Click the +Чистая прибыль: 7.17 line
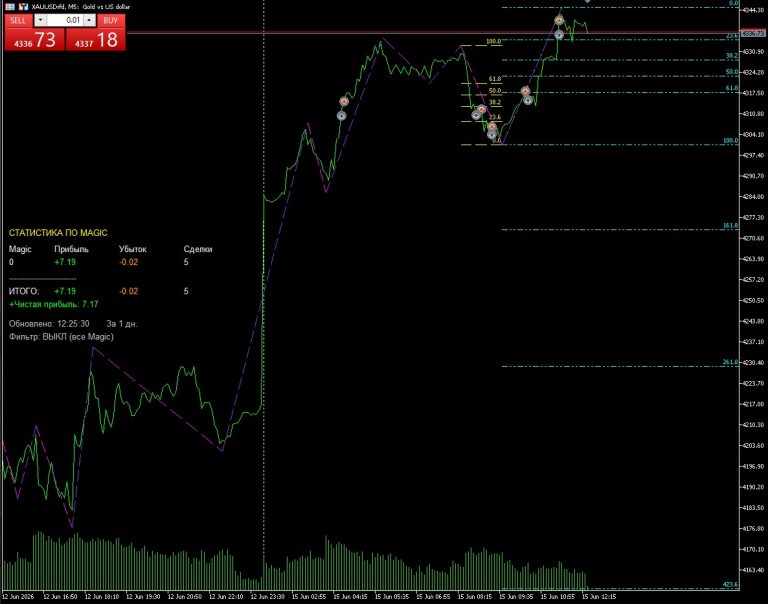The image size is (768, 604). 54,304
